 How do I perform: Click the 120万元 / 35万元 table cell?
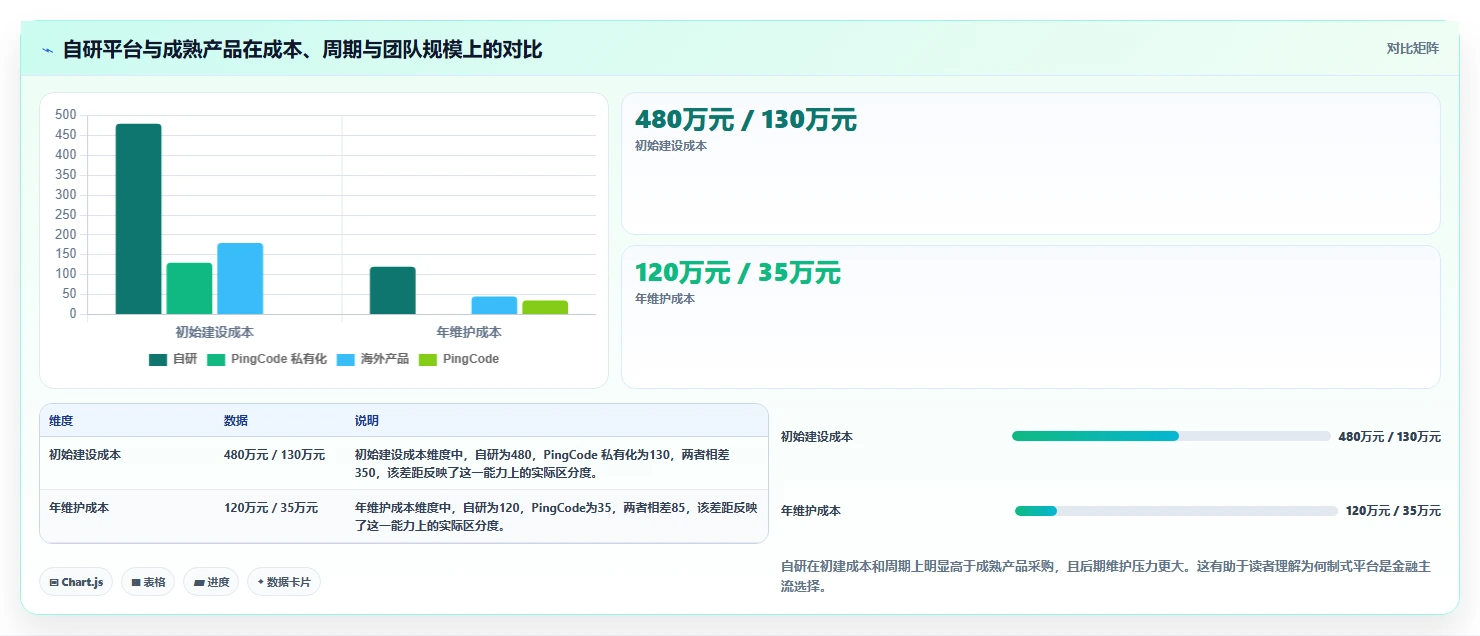pos(271,508)
